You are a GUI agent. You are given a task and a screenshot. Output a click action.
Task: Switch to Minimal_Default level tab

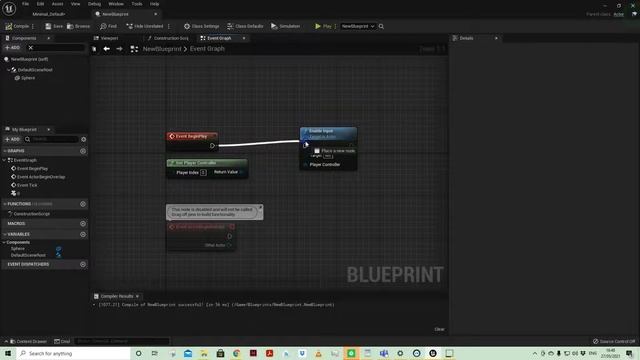coord(49,14)
